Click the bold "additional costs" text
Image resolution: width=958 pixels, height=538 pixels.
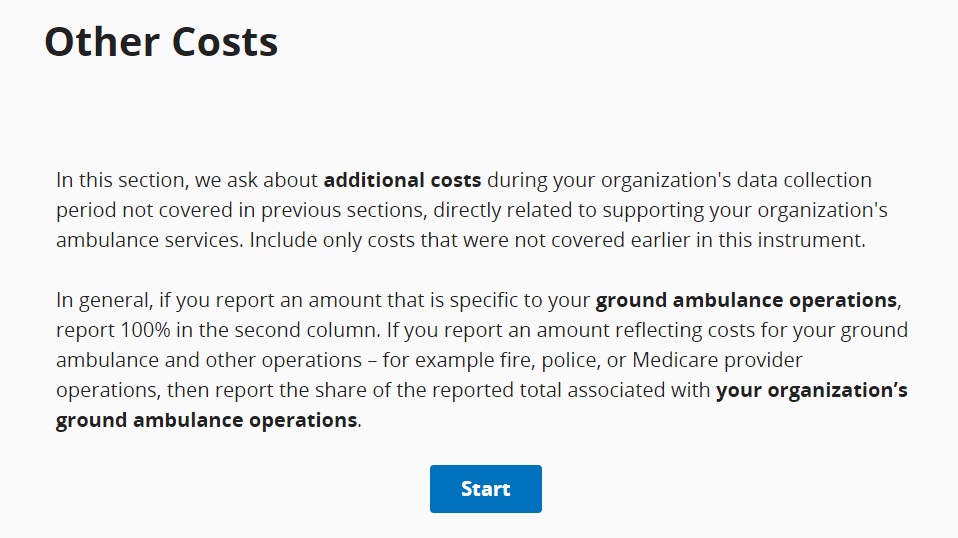(x=402, y=181)
